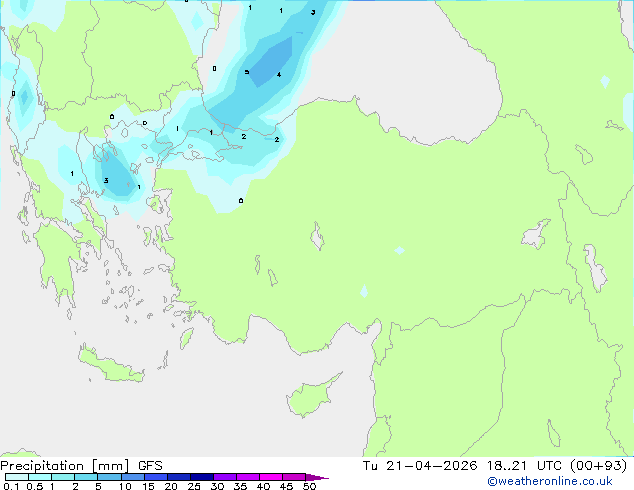Click the legend label '30'
Screen dimensions: 634x490
coord(217,486)
